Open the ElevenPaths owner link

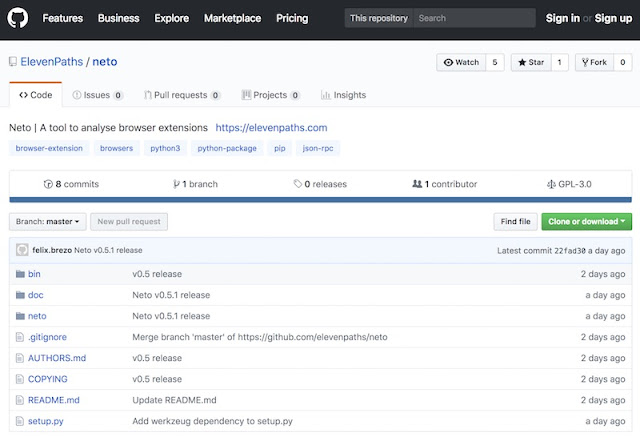point(52,62)
